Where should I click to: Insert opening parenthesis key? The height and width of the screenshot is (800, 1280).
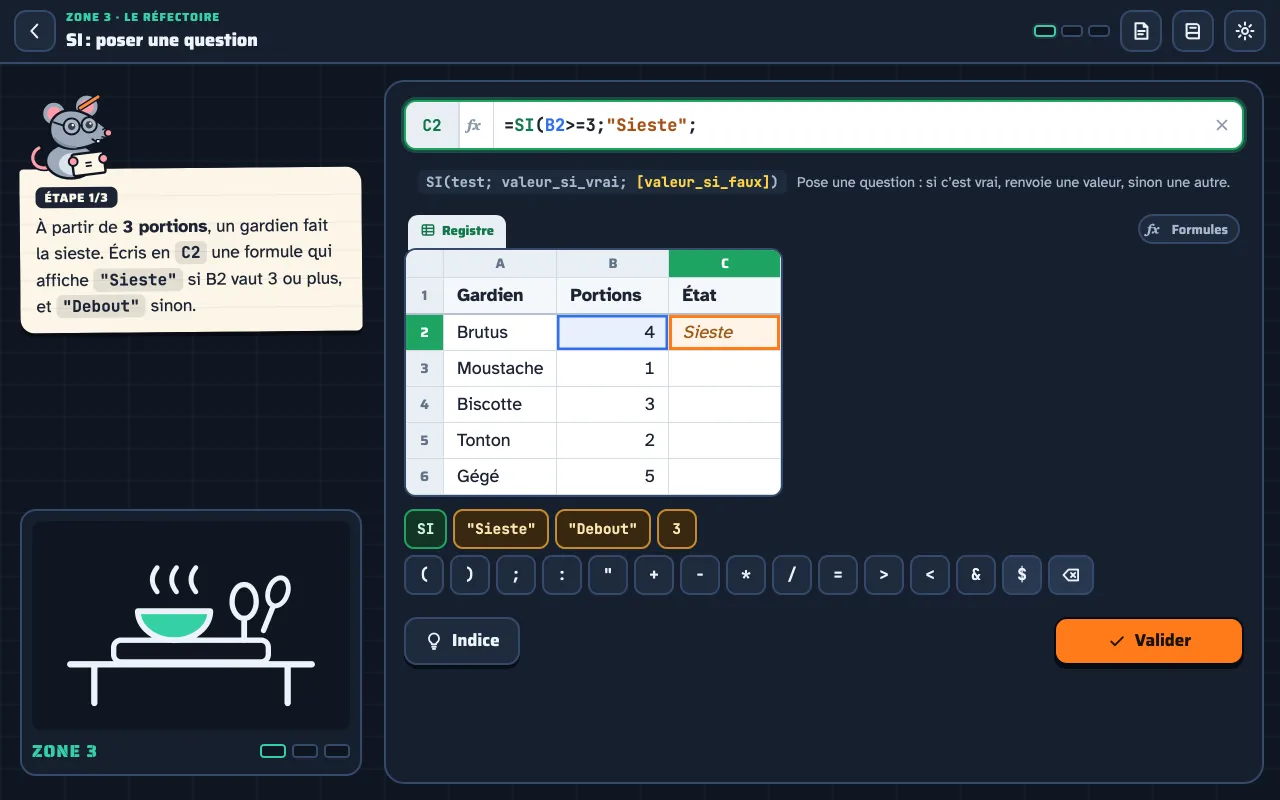point(424,575)
